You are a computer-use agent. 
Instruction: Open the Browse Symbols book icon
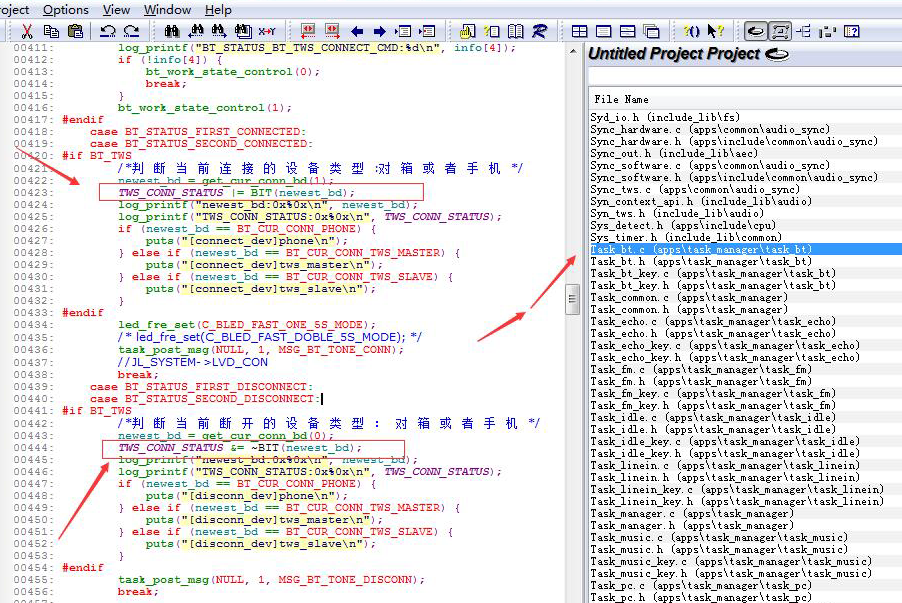[x=515, y=31]
